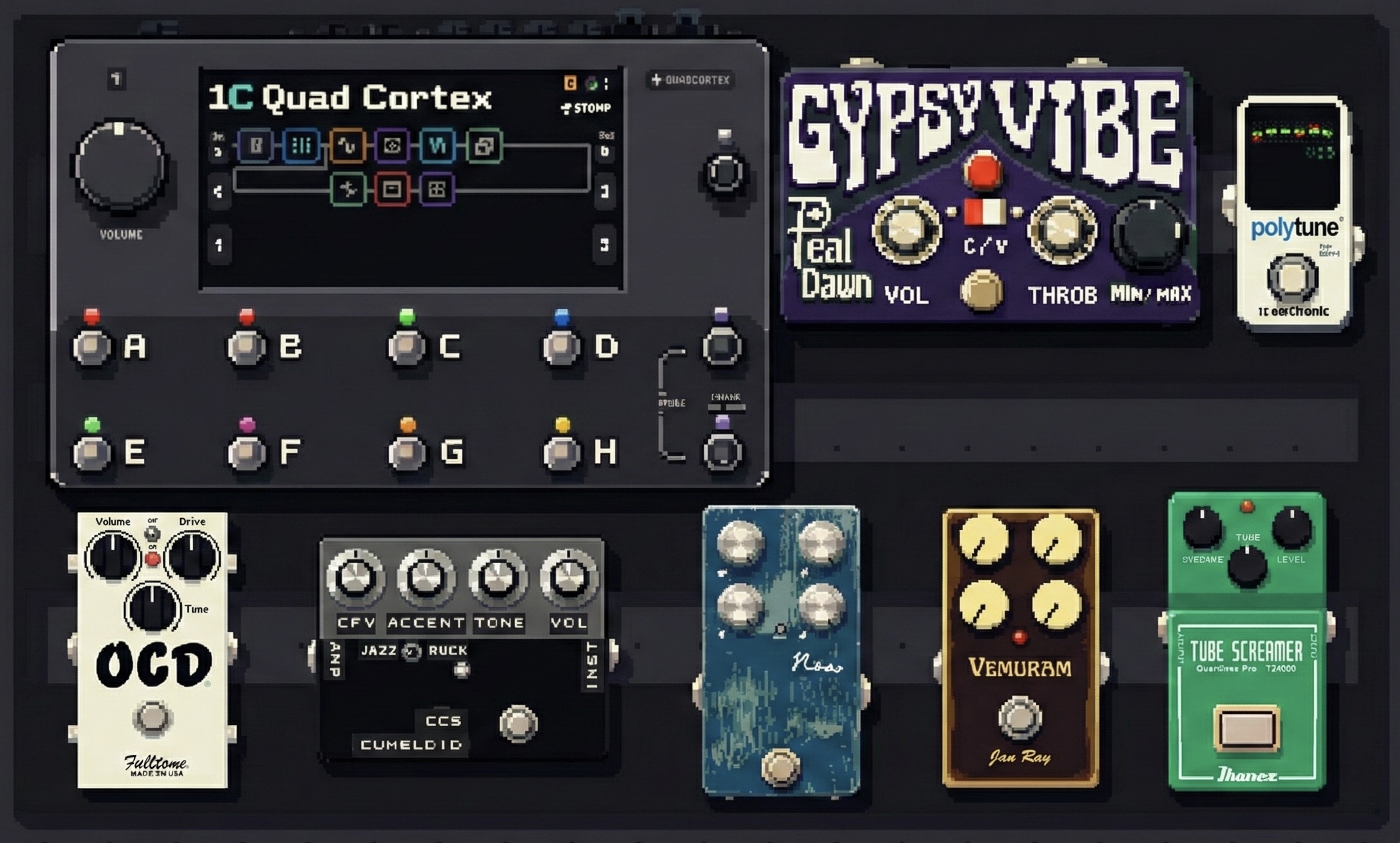Click the 1C Quad Cortex preset title

coord(349,98)
